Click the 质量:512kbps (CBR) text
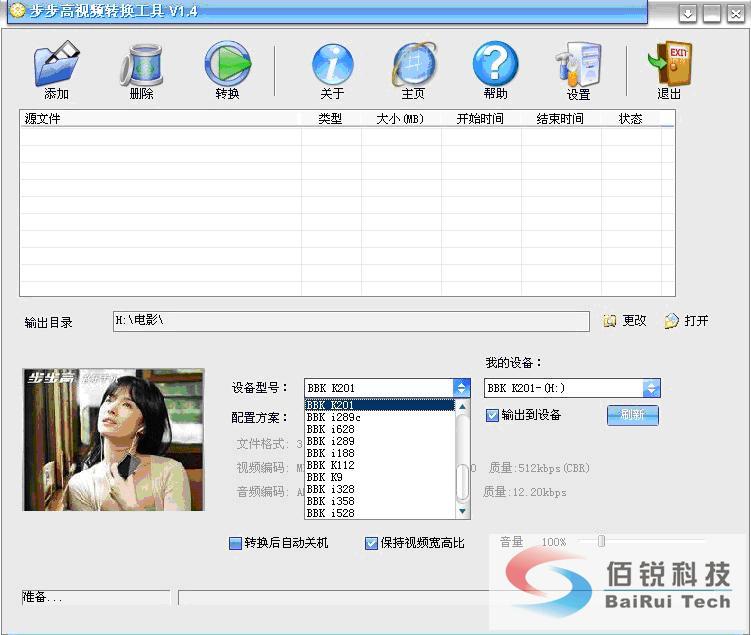The image size is (751, 635). point(539,468)
